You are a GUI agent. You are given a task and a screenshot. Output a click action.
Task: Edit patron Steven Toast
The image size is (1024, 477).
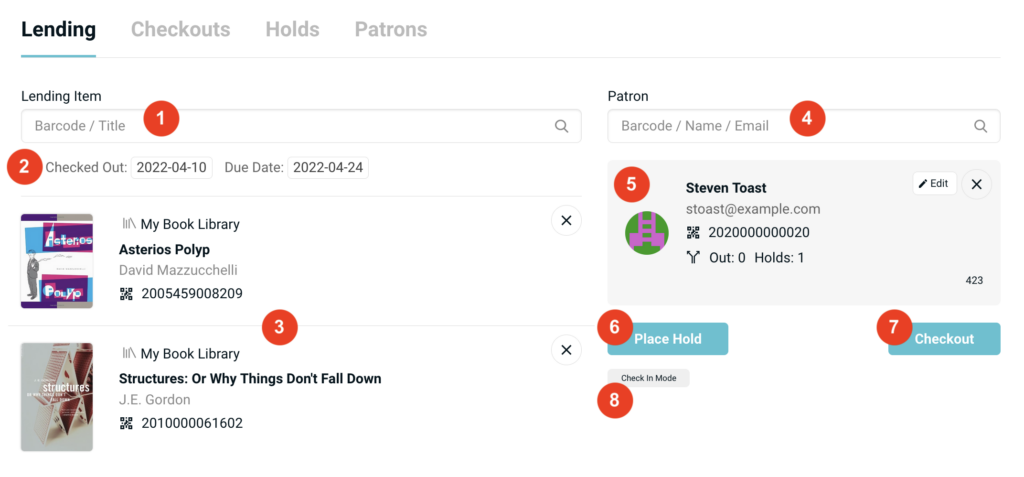(934, 184)
